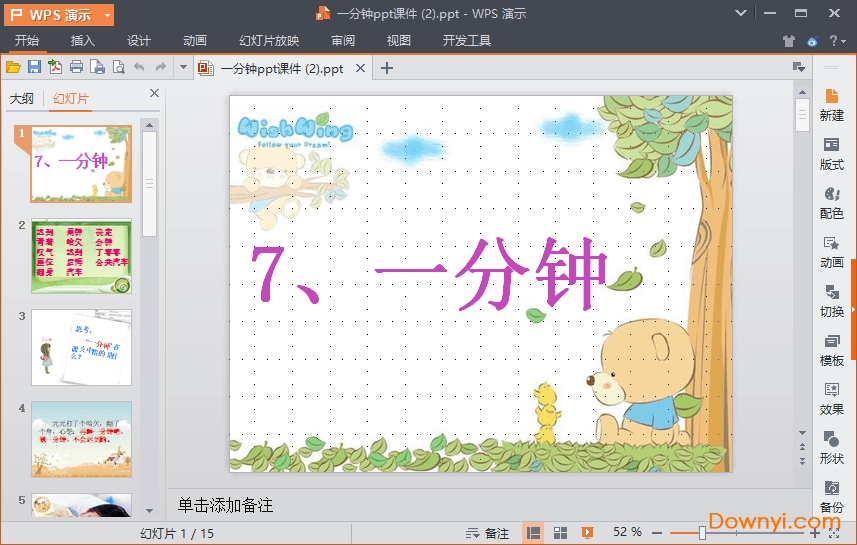The image size is (857, 545).
Task: Click the 新建 new slide sidebar icon
Action: click(x=831, y=105)
